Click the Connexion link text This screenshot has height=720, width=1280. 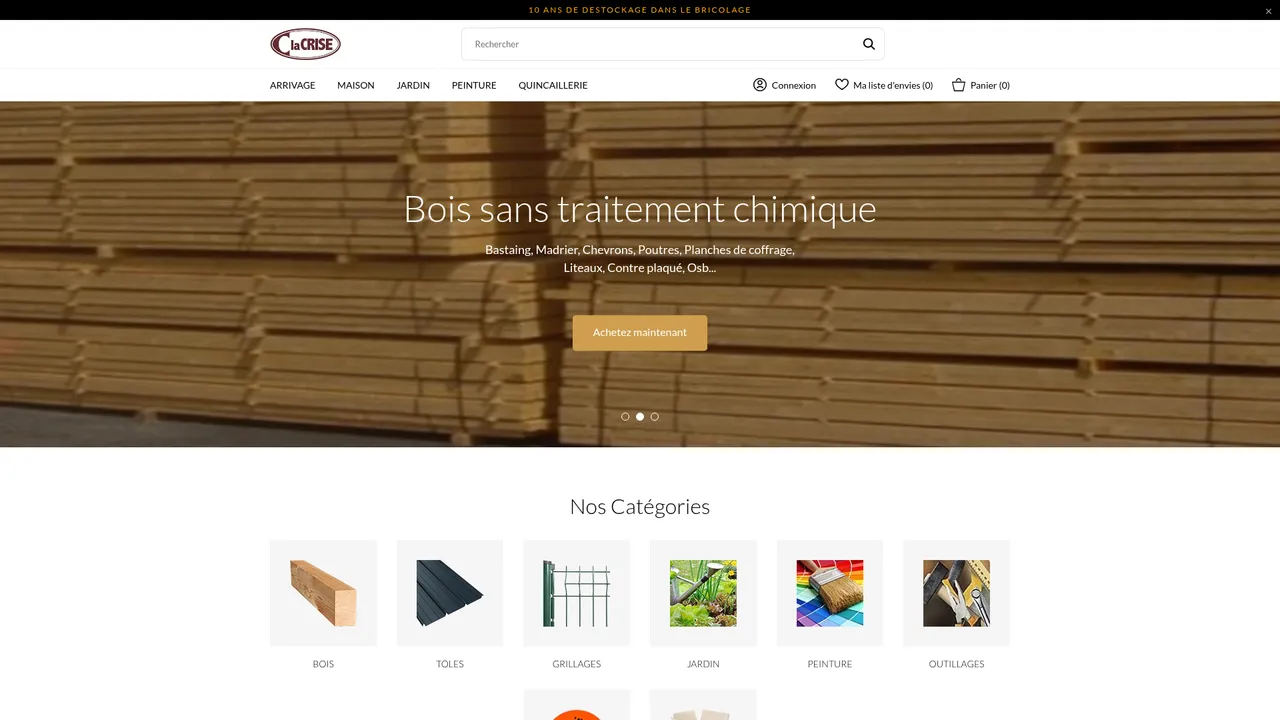(794, 85)
